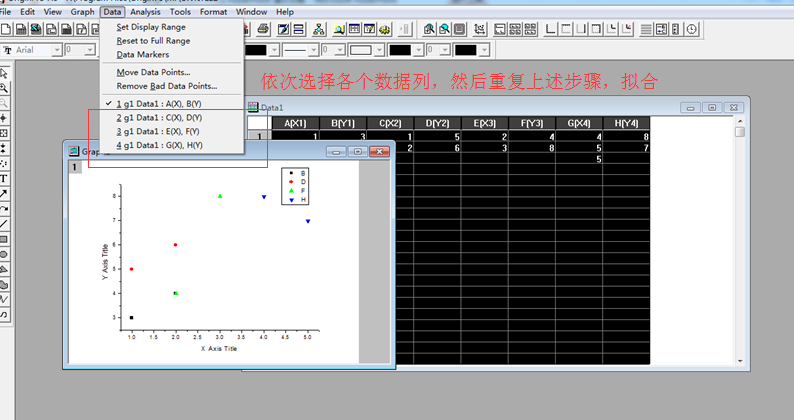
Task: Select the Arrow drawing tool
Action: 4,193
